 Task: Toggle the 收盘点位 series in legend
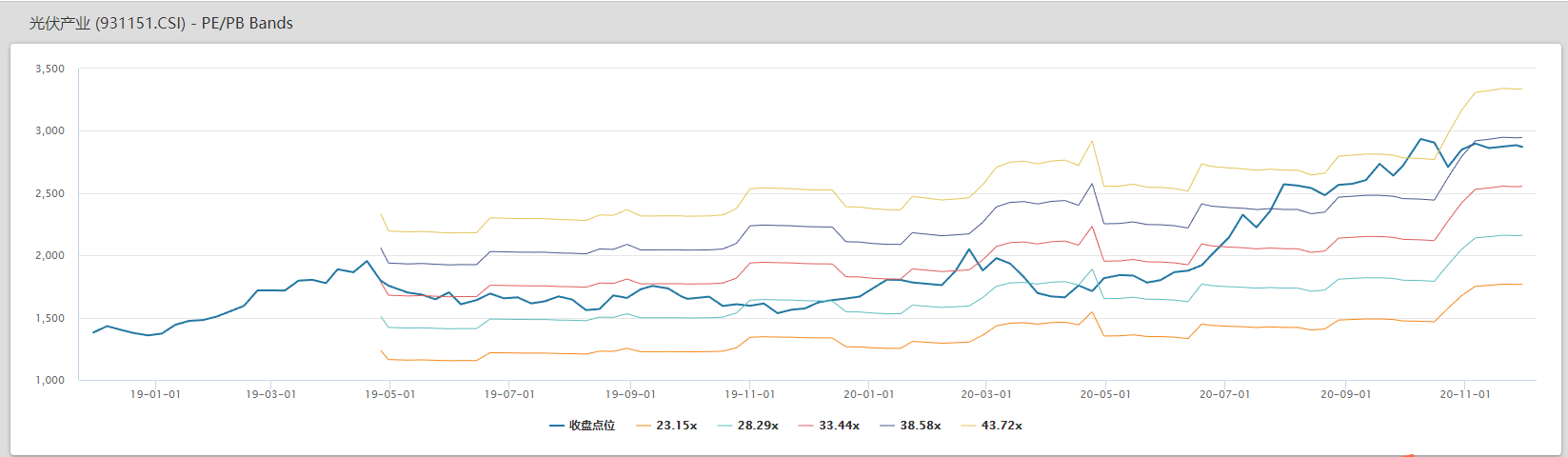point(591,426)
